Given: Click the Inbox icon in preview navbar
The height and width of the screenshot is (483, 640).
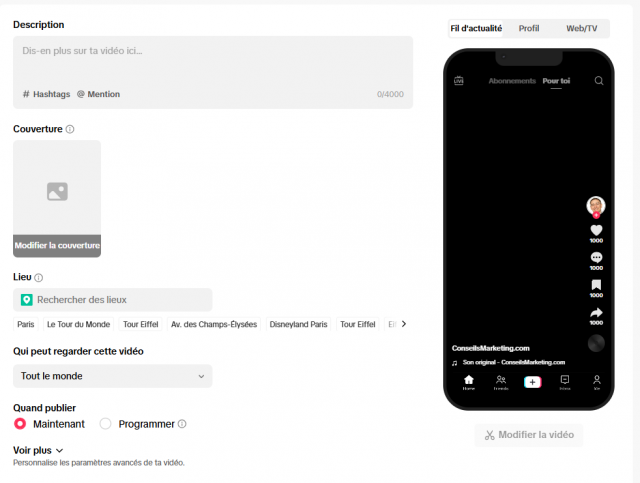Looking at the screenshot, I should pyautogui.click(x=565, y=382).
